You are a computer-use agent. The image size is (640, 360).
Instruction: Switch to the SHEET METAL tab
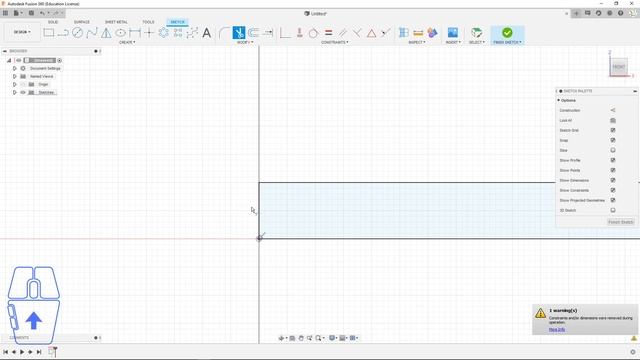point(116,22)
